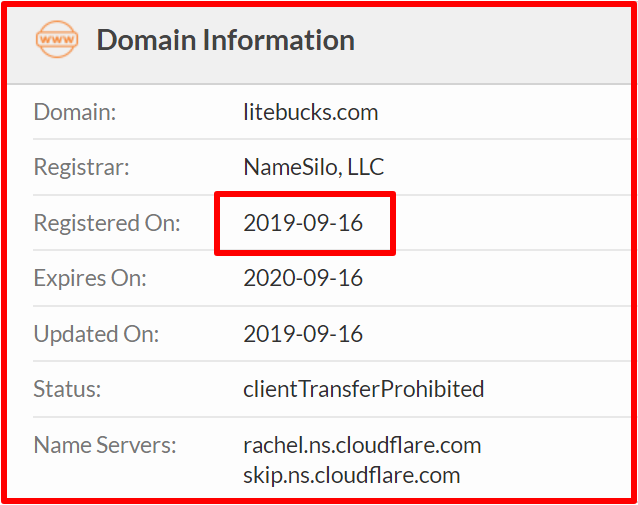The width and height of the screenshot is (638, 505).
Task: Click the Domain: field label
Action: (x=75, y=112)
